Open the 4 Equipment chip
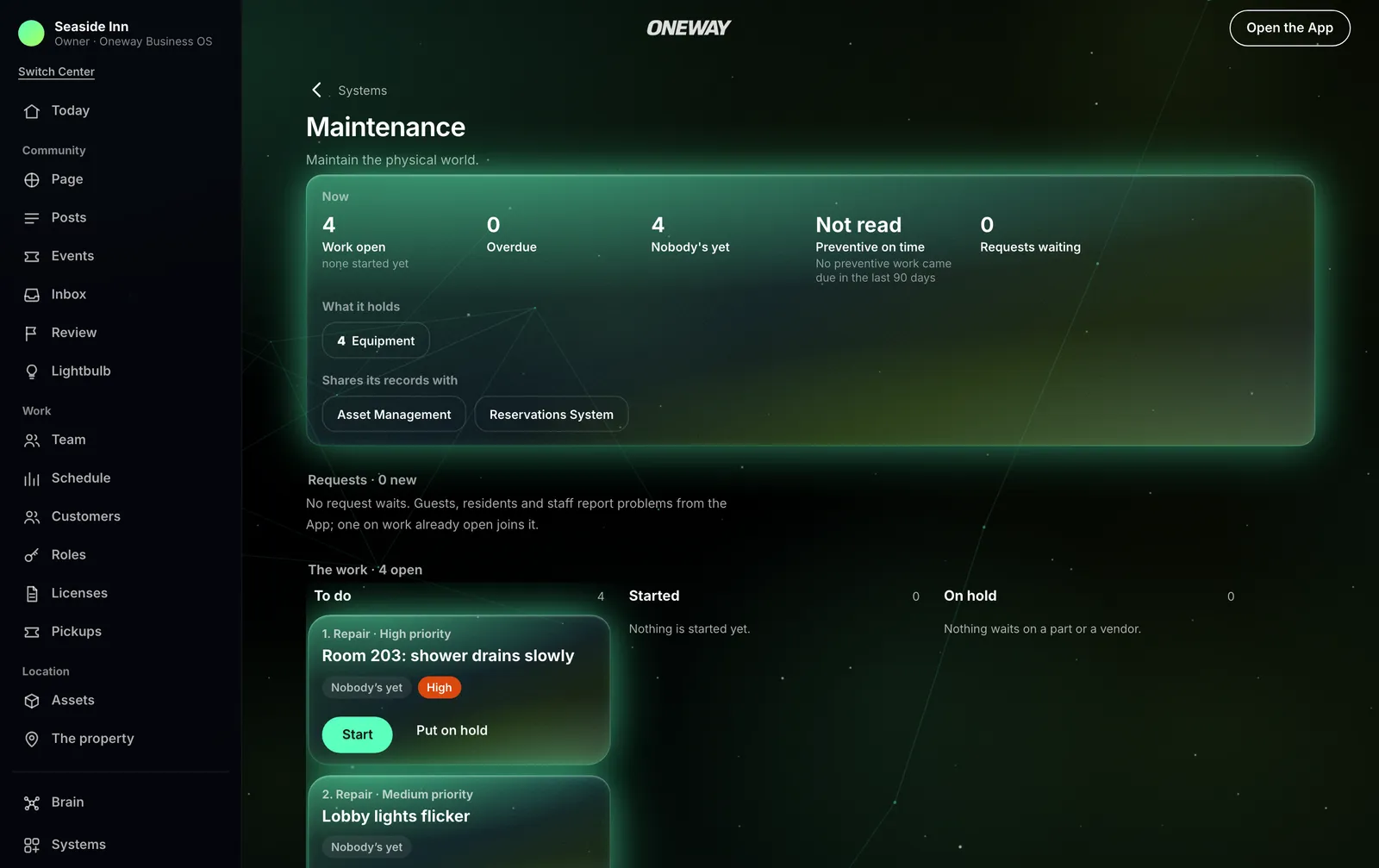 coord(376,340)
